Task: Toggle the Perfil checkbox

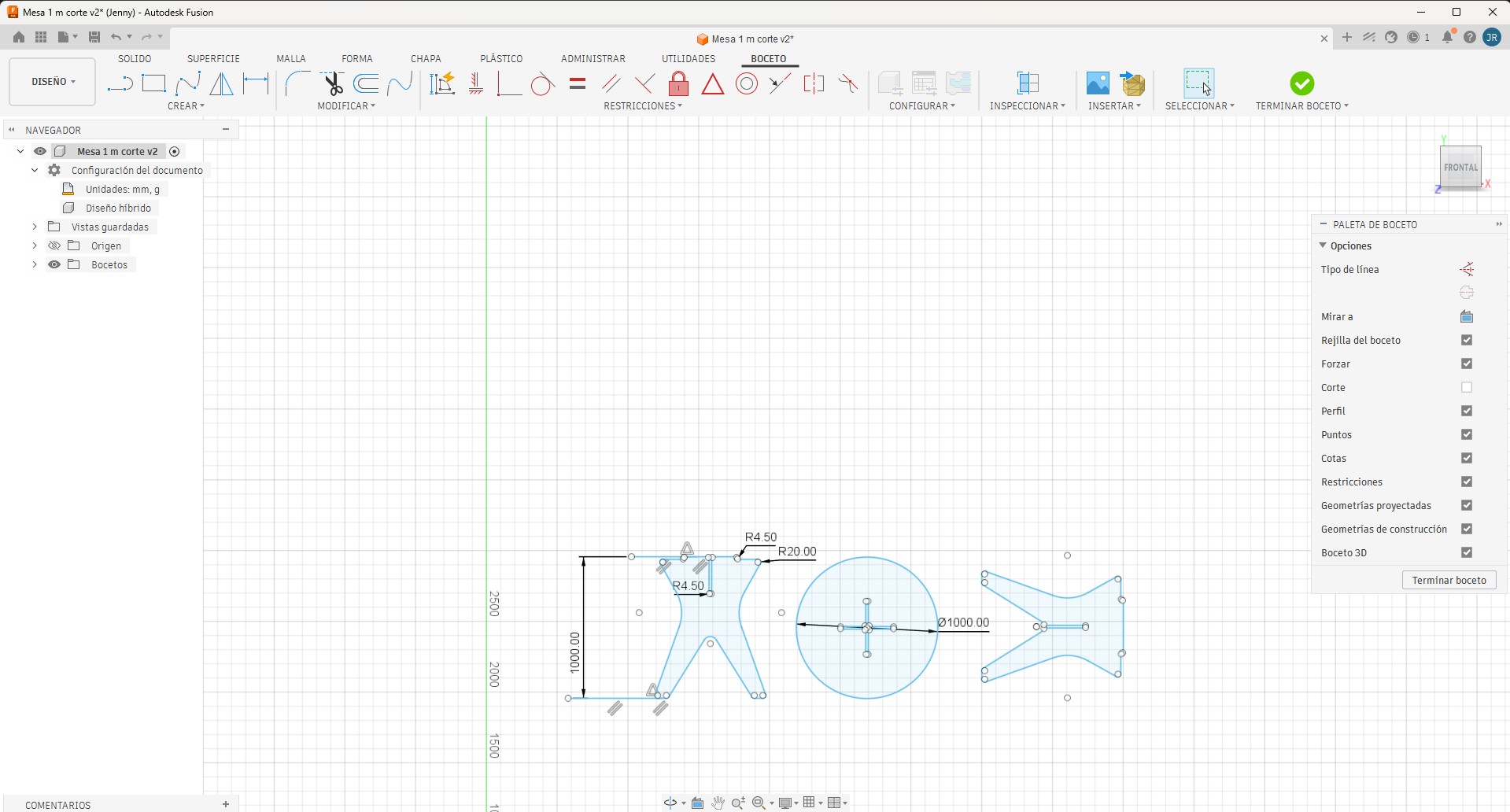Action: 1467,411
